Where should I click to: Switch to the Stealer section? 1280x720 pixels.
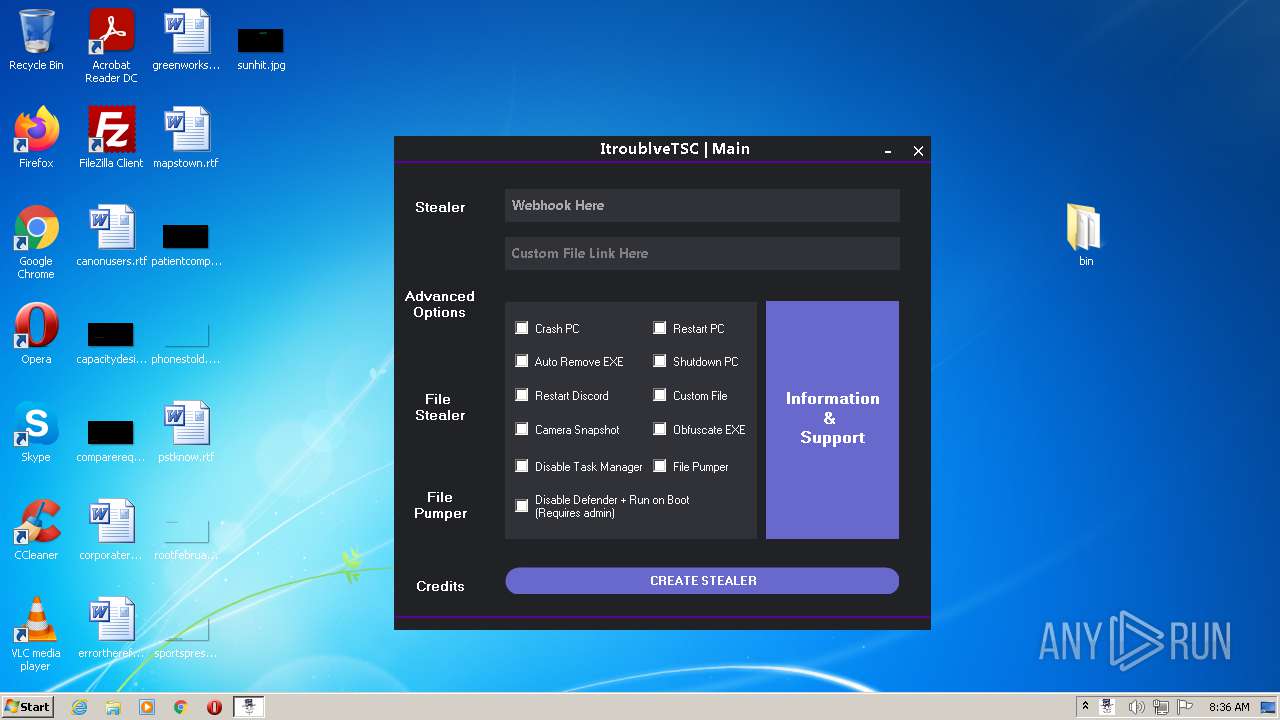click(x=440, y=207)
